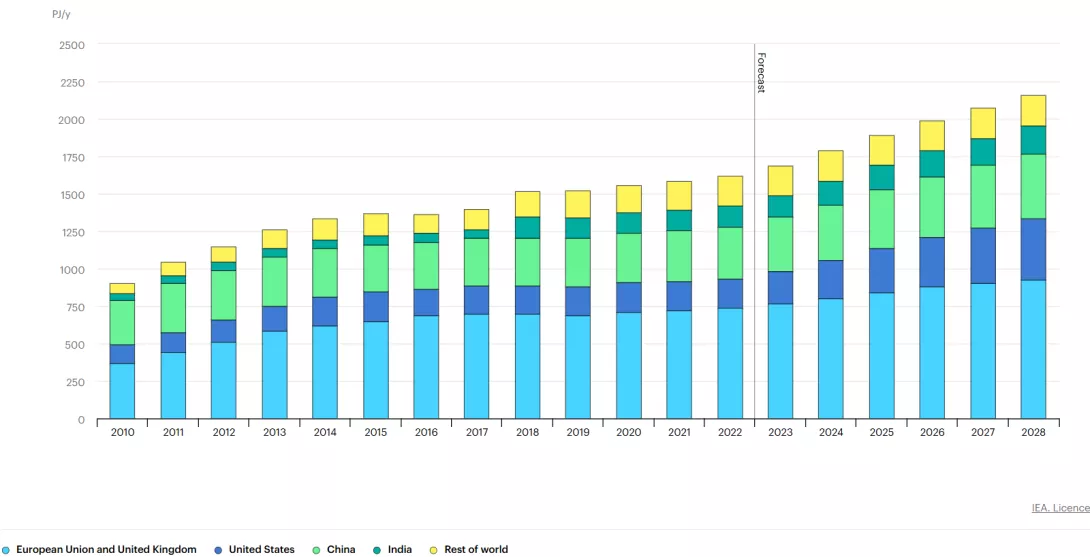Click the 2014 China bar segment
Screen dimensions: 1090x557
pos(325,273)
